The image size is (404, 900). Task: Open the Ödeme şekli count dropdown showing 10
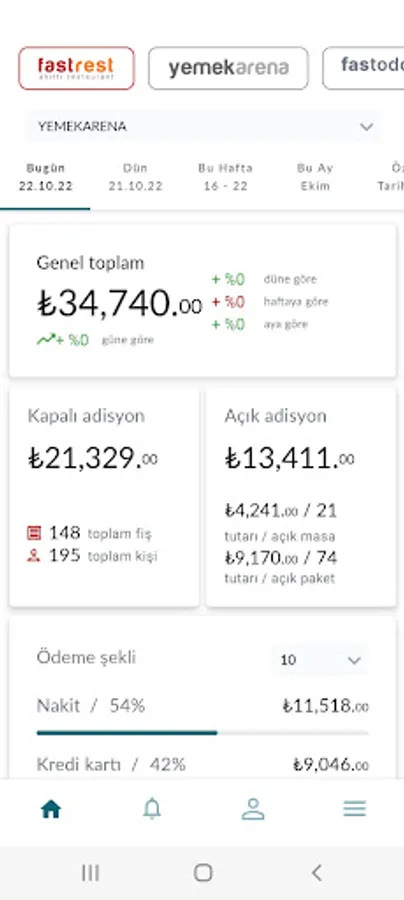tap(319, 660)
